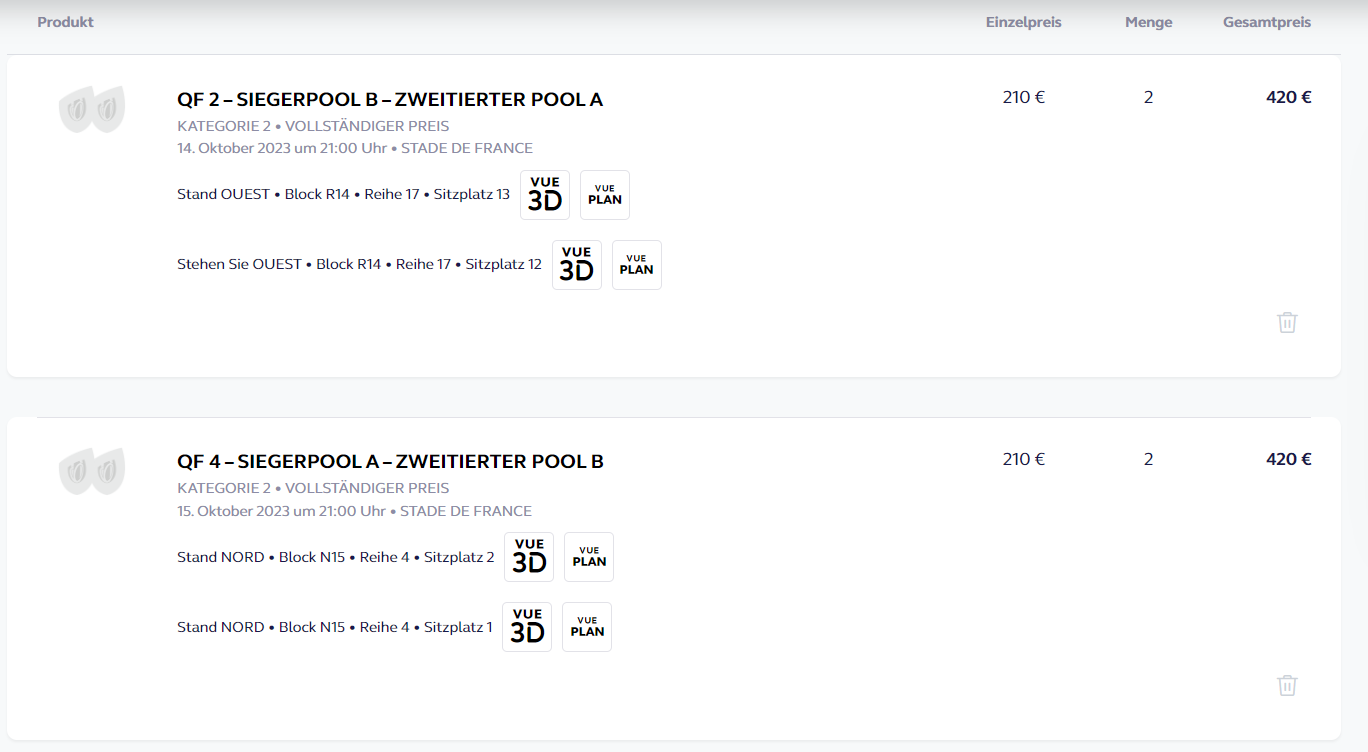Click the Produkt column header
Screen dimensions: 1368x752
pos(65,22)
